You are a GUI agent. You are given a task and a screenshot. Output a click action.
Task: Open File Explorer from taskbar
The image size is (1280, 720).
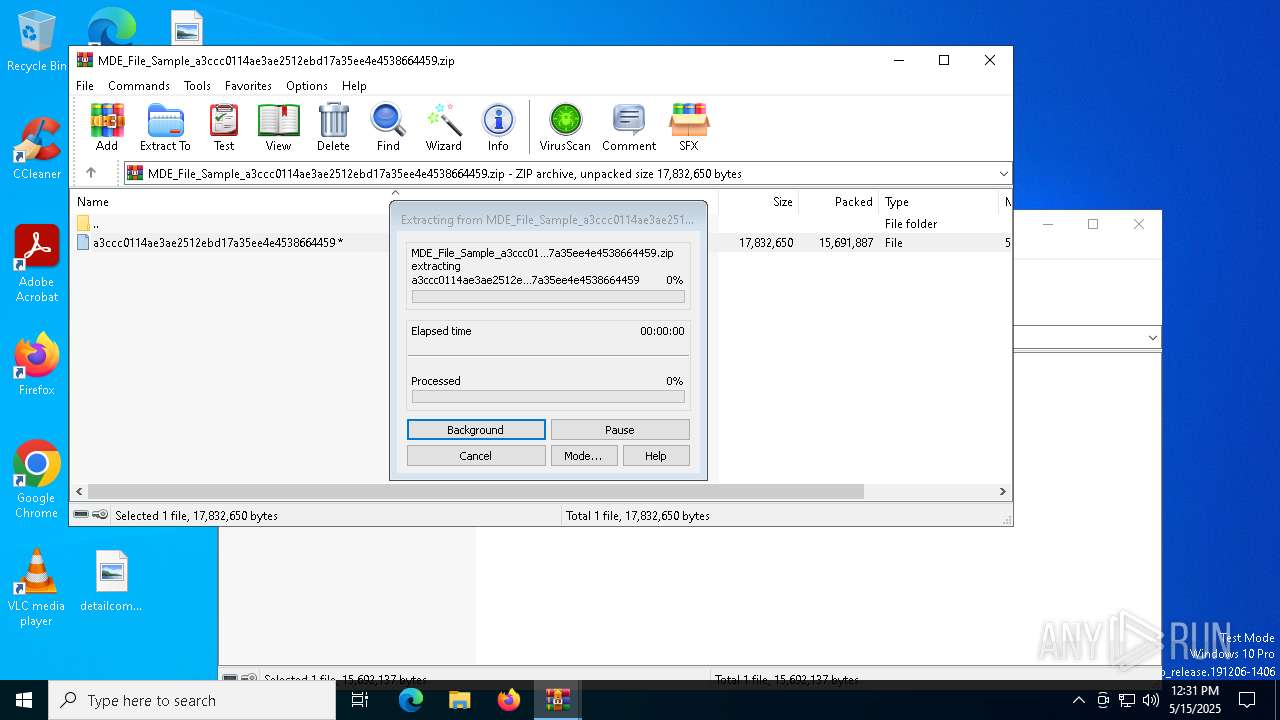point(459,700)
